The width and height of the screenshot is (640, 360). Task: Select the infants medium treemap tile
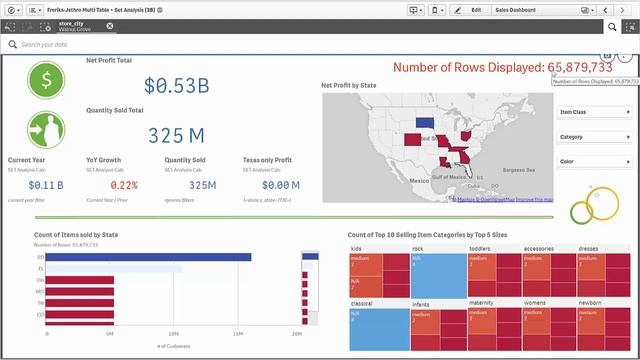pos(426,322)
